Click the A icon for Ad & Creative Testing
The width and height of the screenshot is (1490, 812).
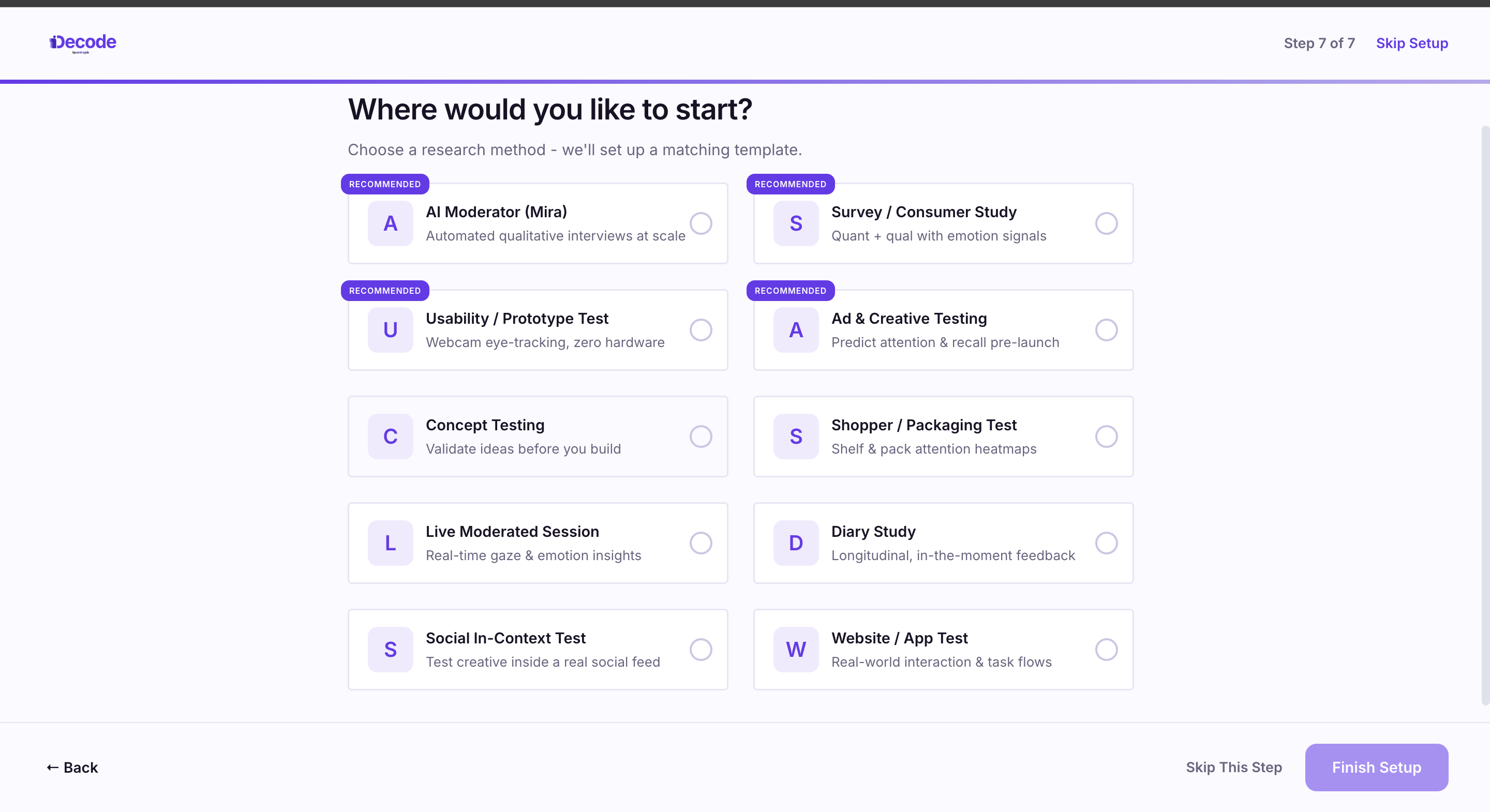796,329
